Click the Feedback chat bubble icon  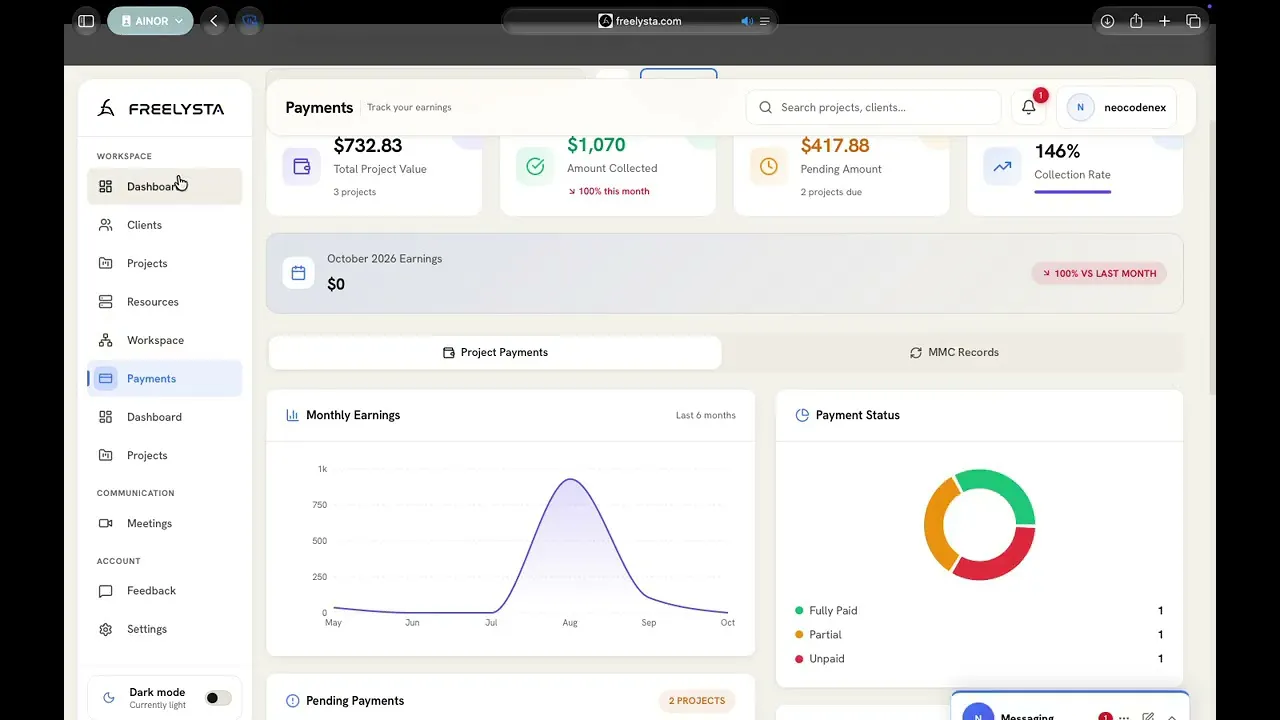point(106,591)
